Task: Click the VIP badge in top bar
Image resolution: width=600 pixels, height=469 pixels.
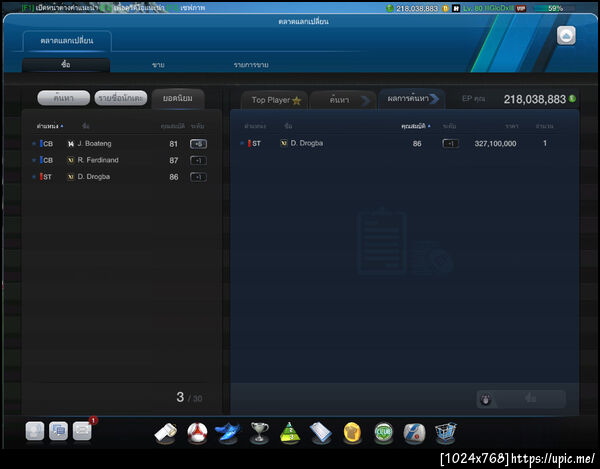Action: coord(521,8)
